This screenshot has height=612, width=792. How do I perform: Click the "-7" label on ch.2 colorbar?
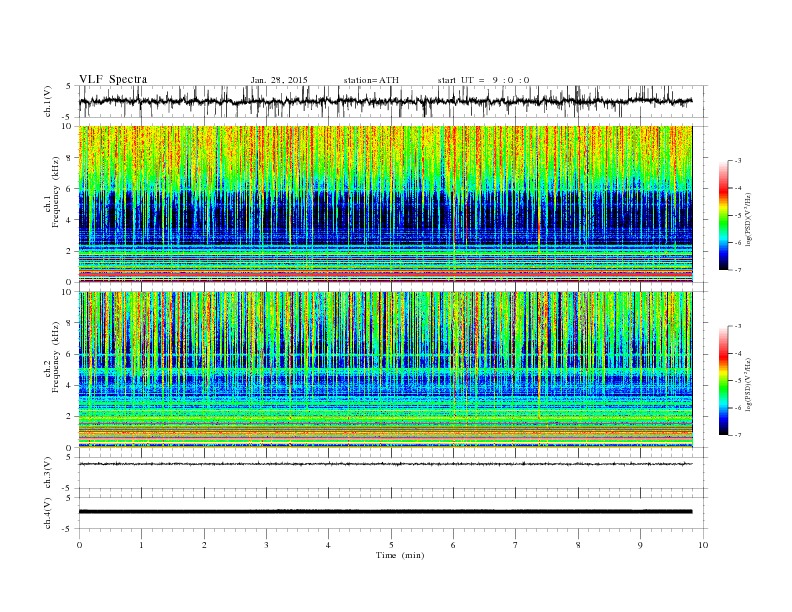coord(737,435)
